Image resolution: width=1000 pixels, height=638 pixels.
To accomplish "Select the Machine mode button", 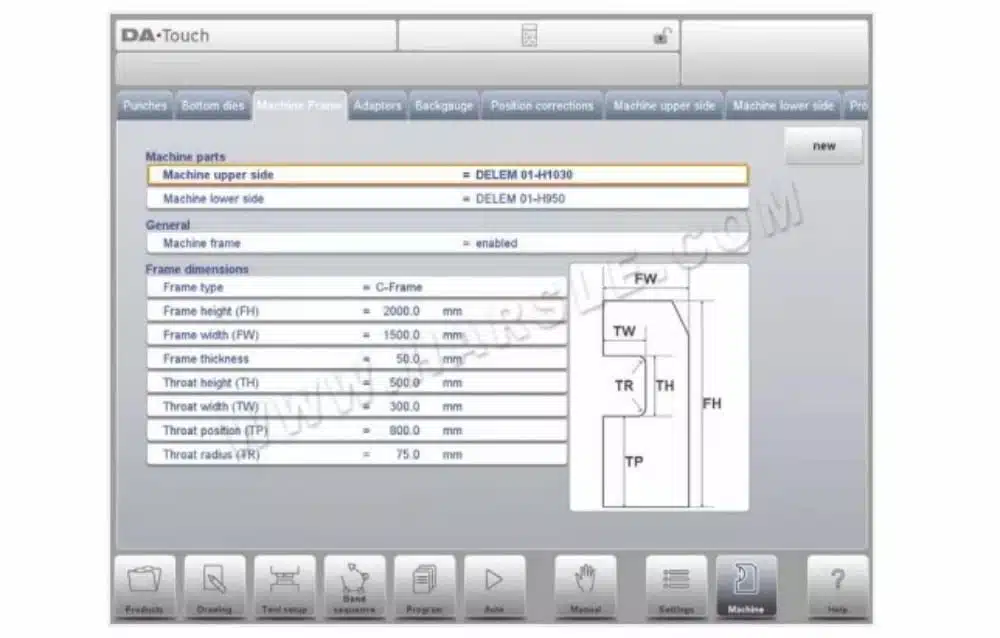I will [746, 587].
